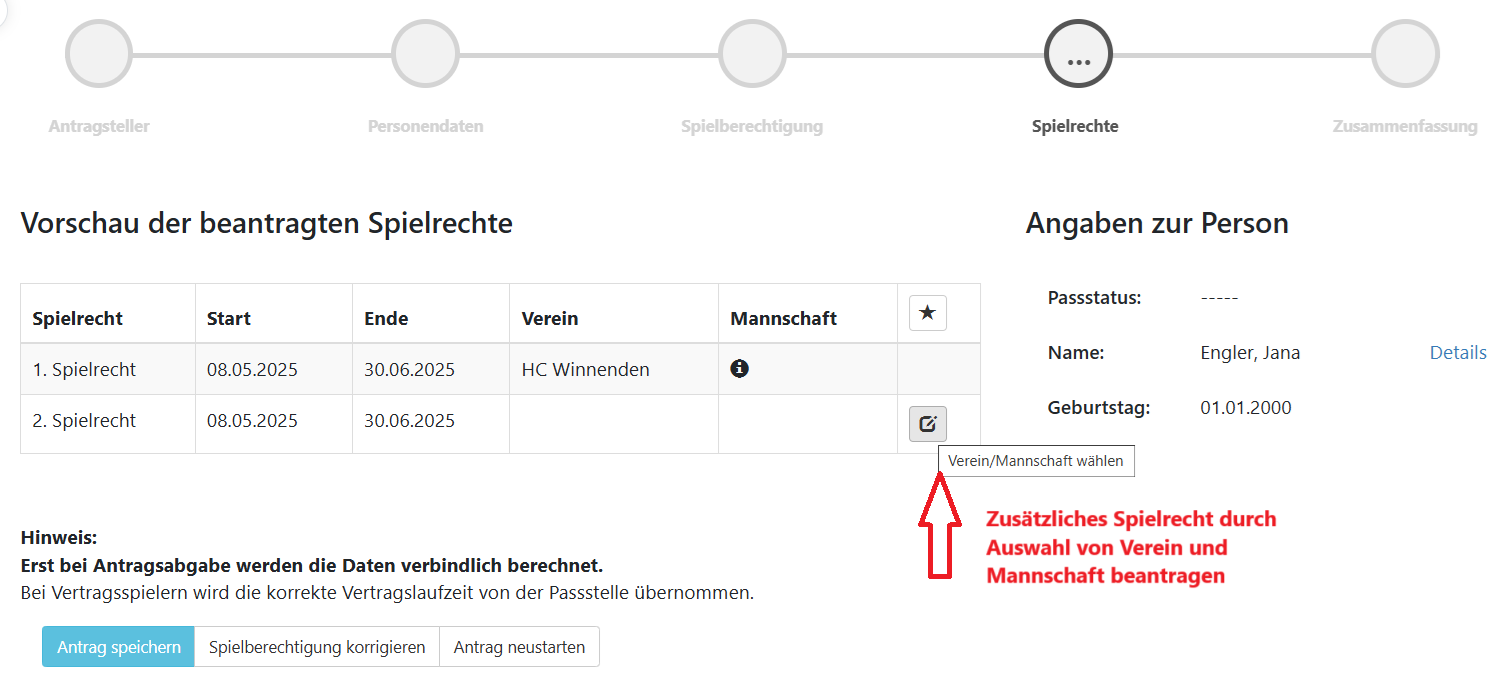This screenshot has height=686, width=1498.
Task: Click the star button in the table header
Action: pos(927,314)
